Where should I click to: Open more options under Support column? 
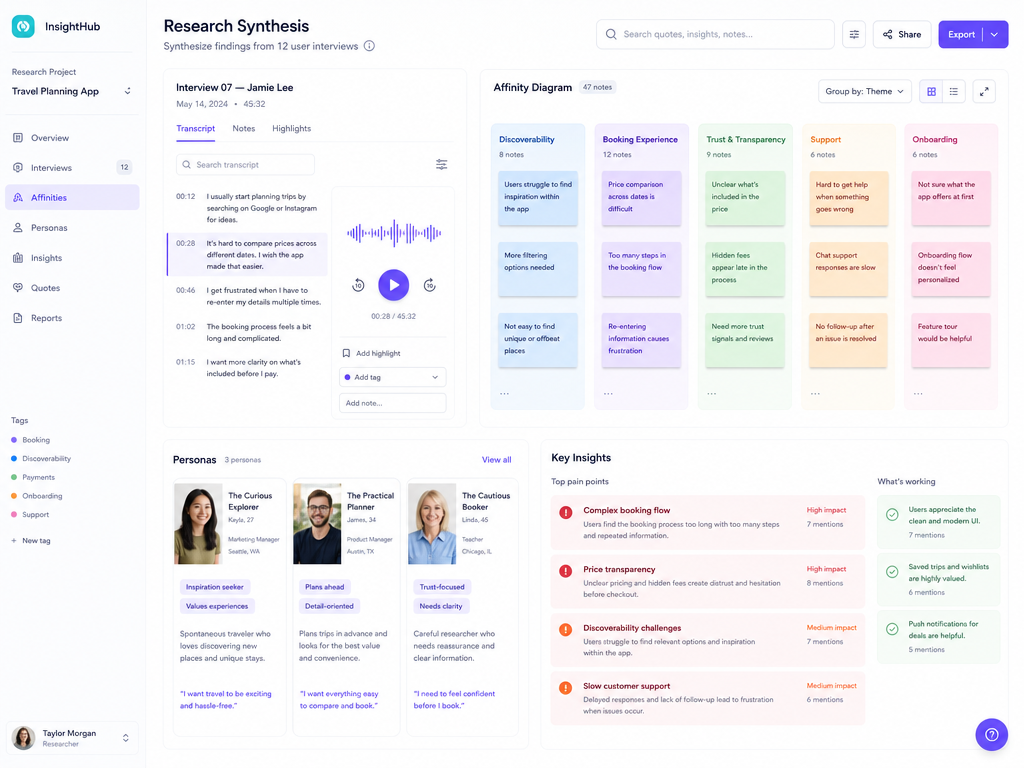tap(815, 394)
